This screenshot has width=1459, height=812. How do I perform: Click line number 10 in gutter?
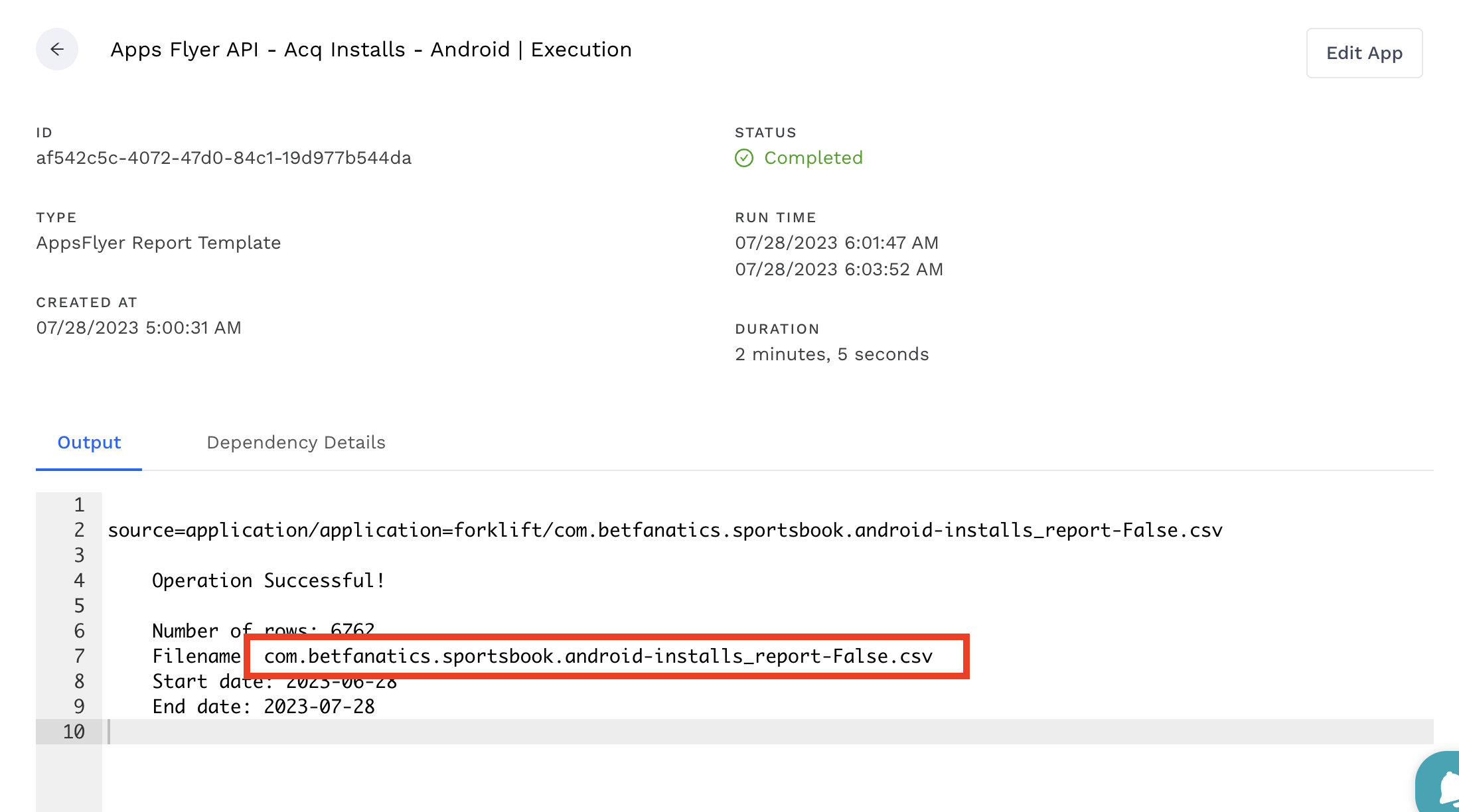tap(74, 732)
